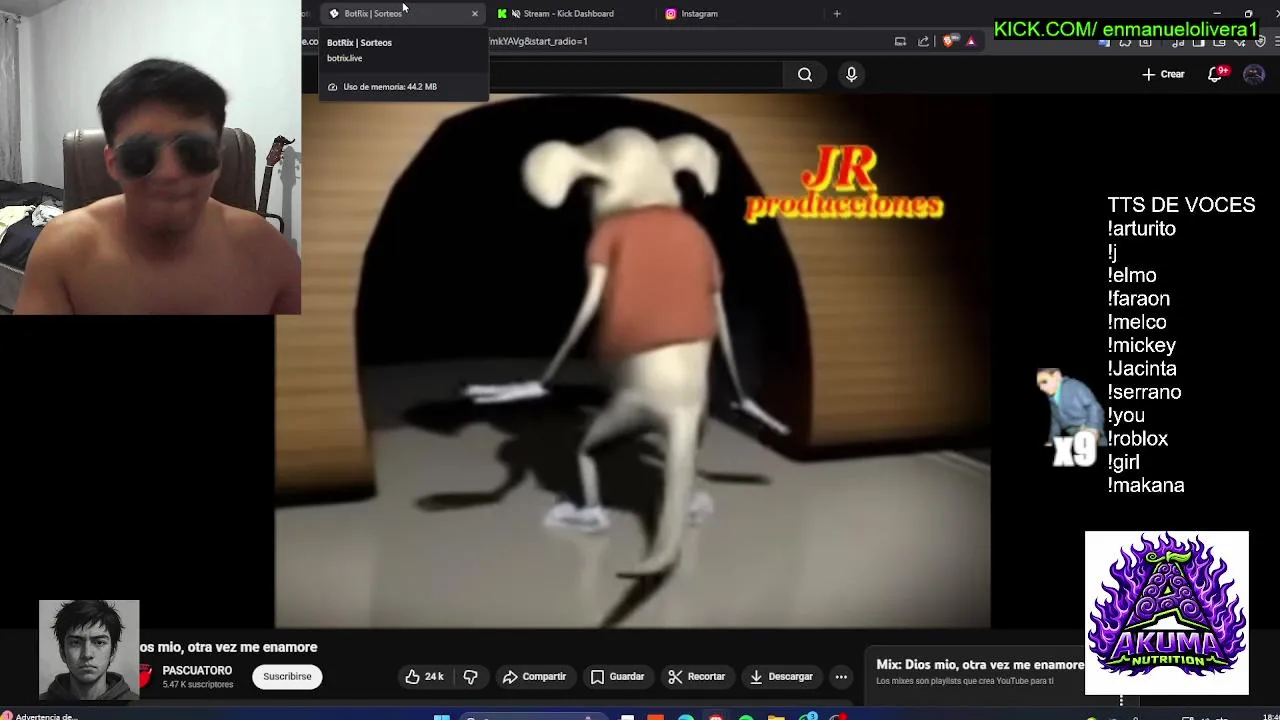Open a new browser tab with plus
The image size is (1280, 720).
tap(837, 14)
